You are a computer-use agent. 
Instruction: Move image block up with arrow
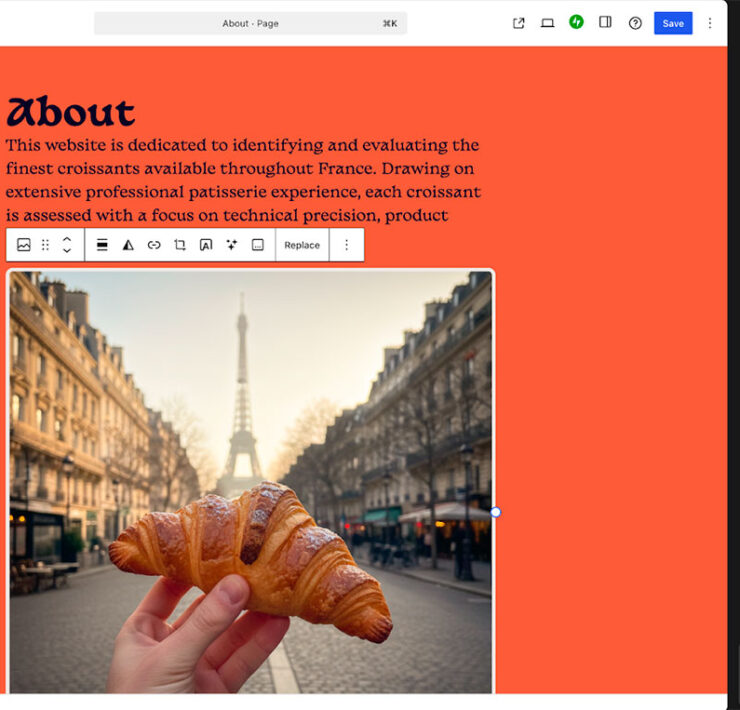click(67, 239)
